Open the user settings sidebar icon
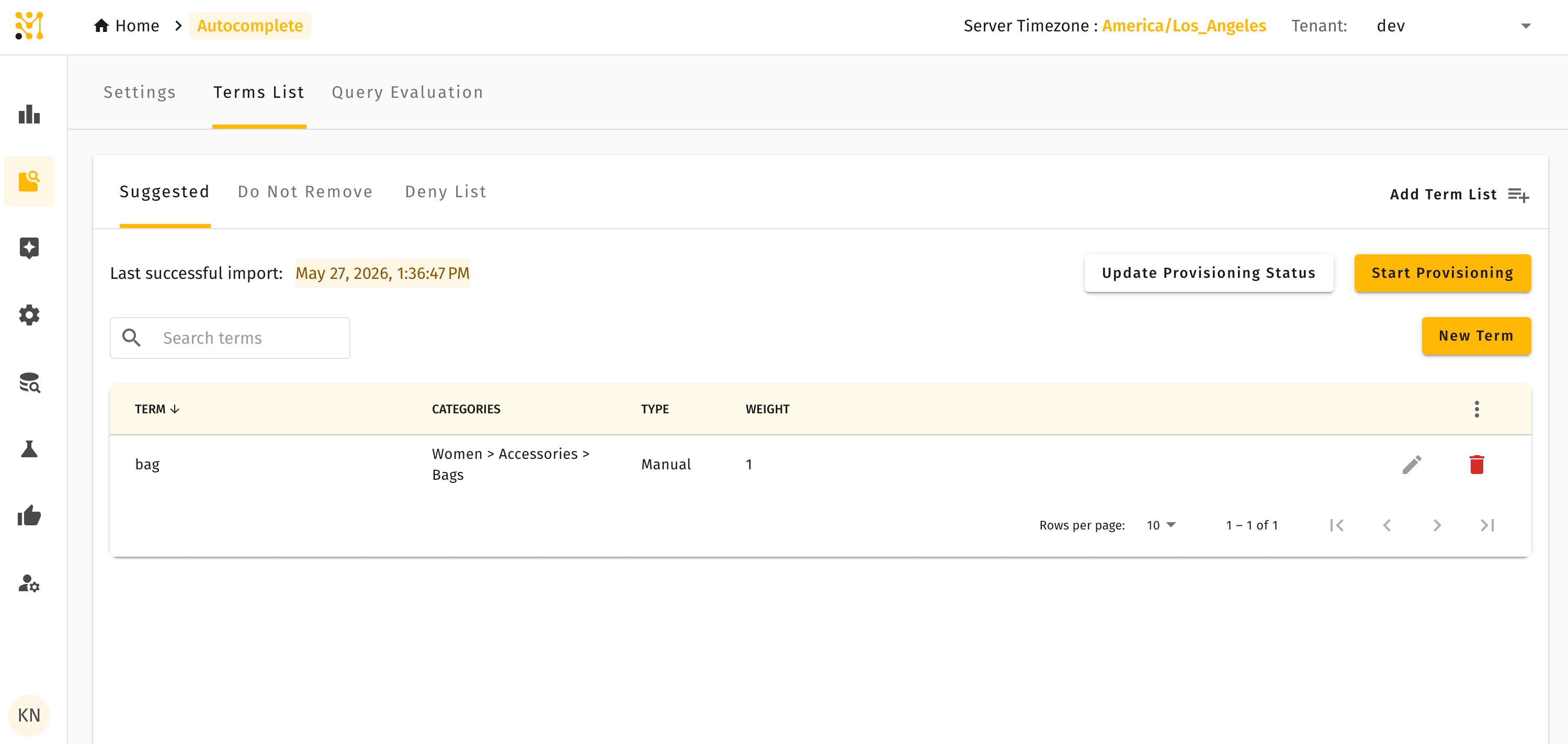This screenshot has width=1568, height=744. [x=29, y=583]
